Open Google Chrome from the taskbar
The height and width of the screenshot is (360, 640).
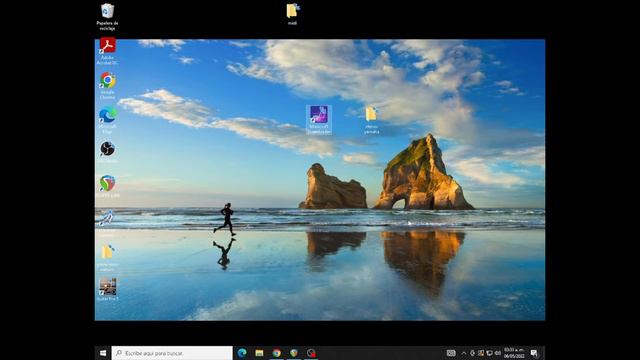point(277,353)
